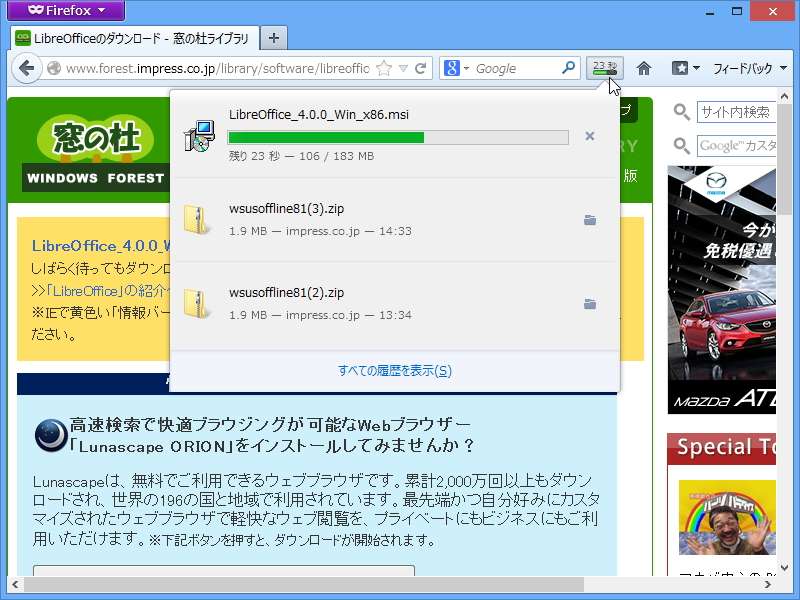Reload the current page
The height and width of the screenshot is (600, 800).
[x=422, y=68]
